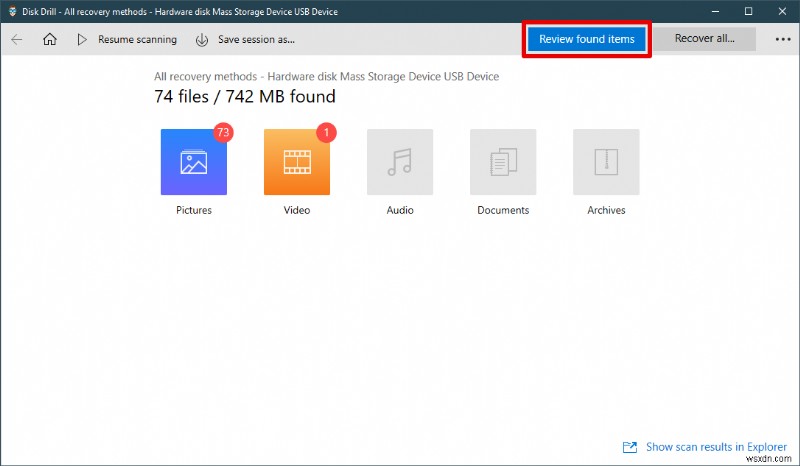Click the Review found items button

point(587,39)
